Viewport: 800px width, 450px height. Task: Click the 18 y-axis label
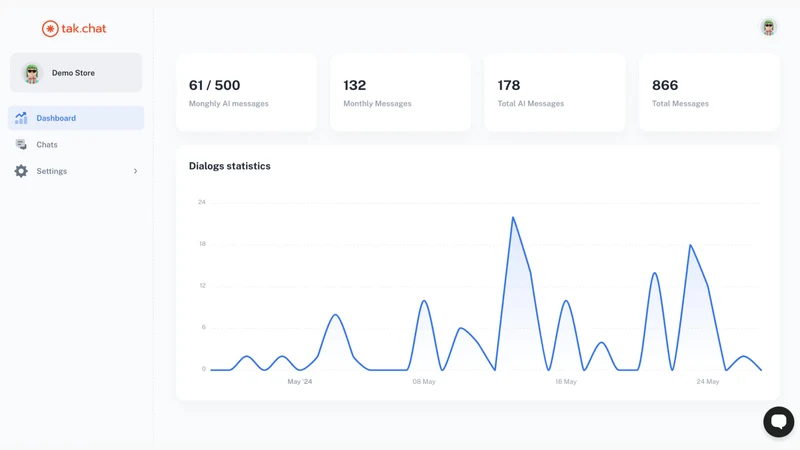click(x=202, y=244)
